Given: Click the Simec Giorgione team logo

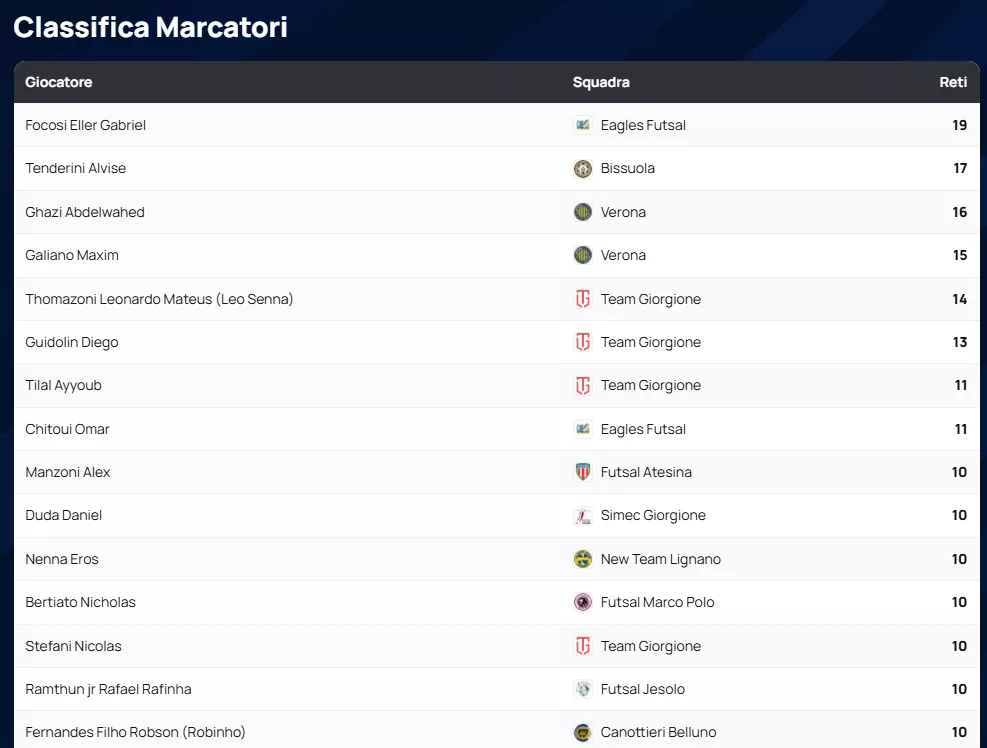Looking at the screenshot, I should [582, 516].
